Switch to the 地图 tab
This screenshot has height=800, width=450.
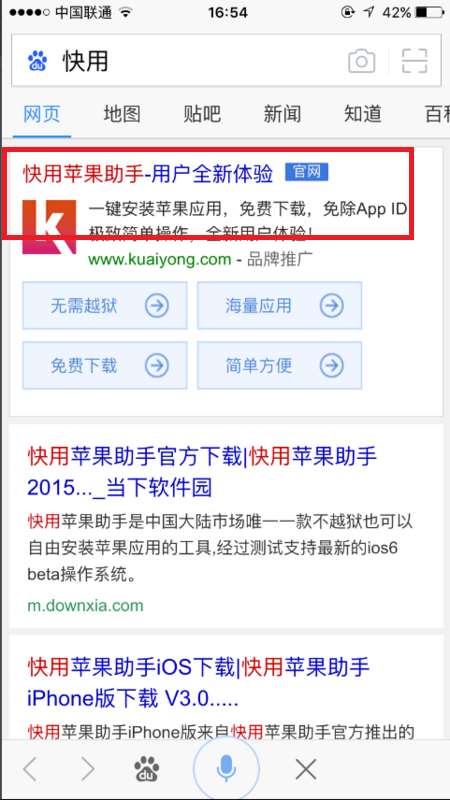pos(122,114)
